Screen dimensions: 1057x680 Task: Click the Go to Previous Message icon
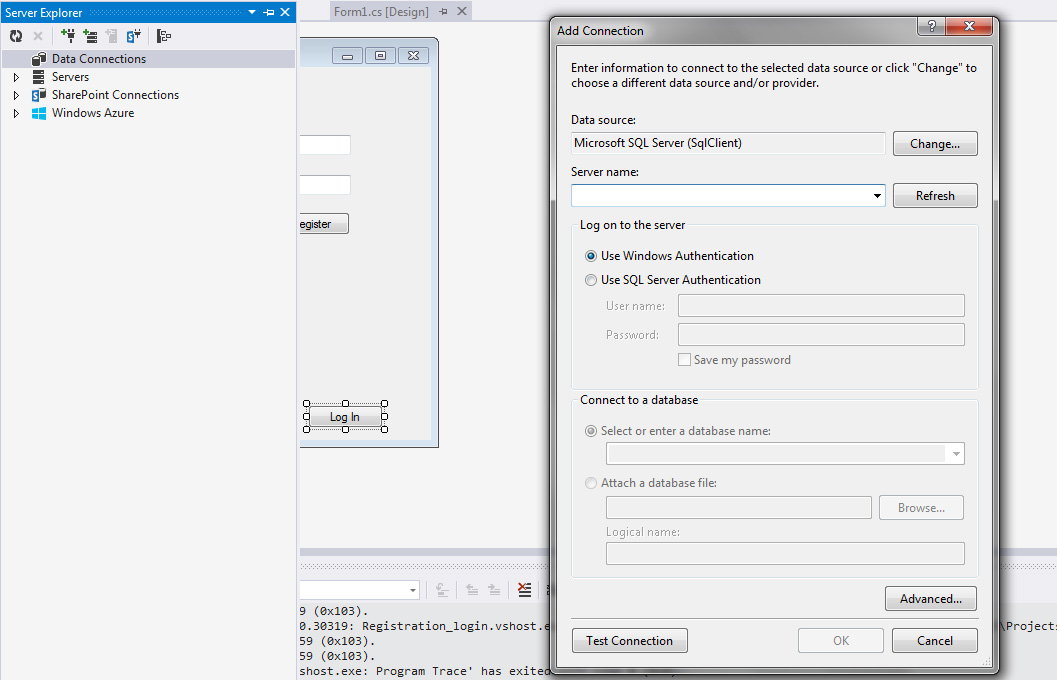coord(472,590)
